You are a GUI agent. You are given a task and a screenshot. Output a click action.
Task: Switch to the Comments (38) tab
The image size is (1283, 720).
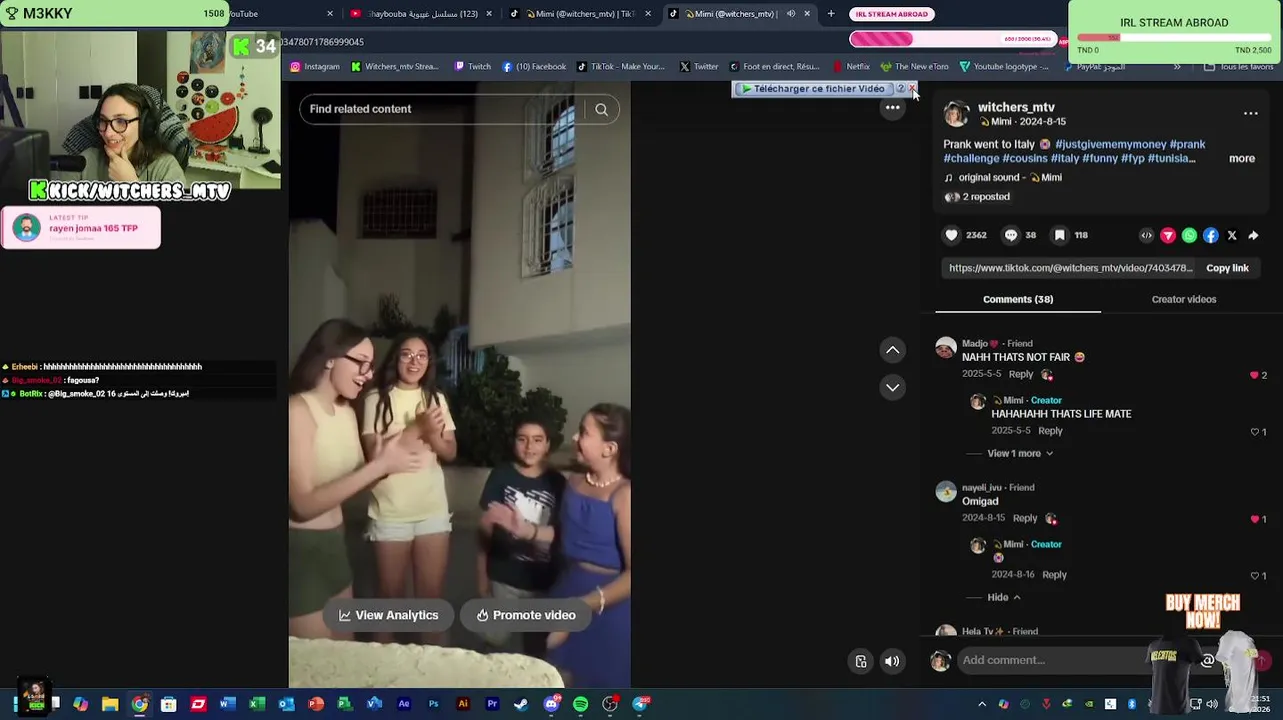click(1018, 299)
